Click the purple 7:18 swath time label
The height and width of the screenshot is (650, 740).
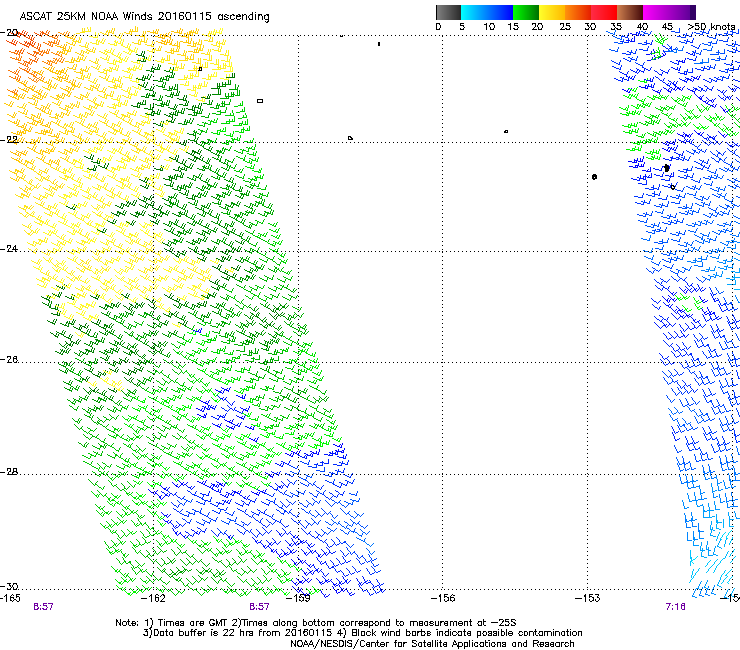675,607
